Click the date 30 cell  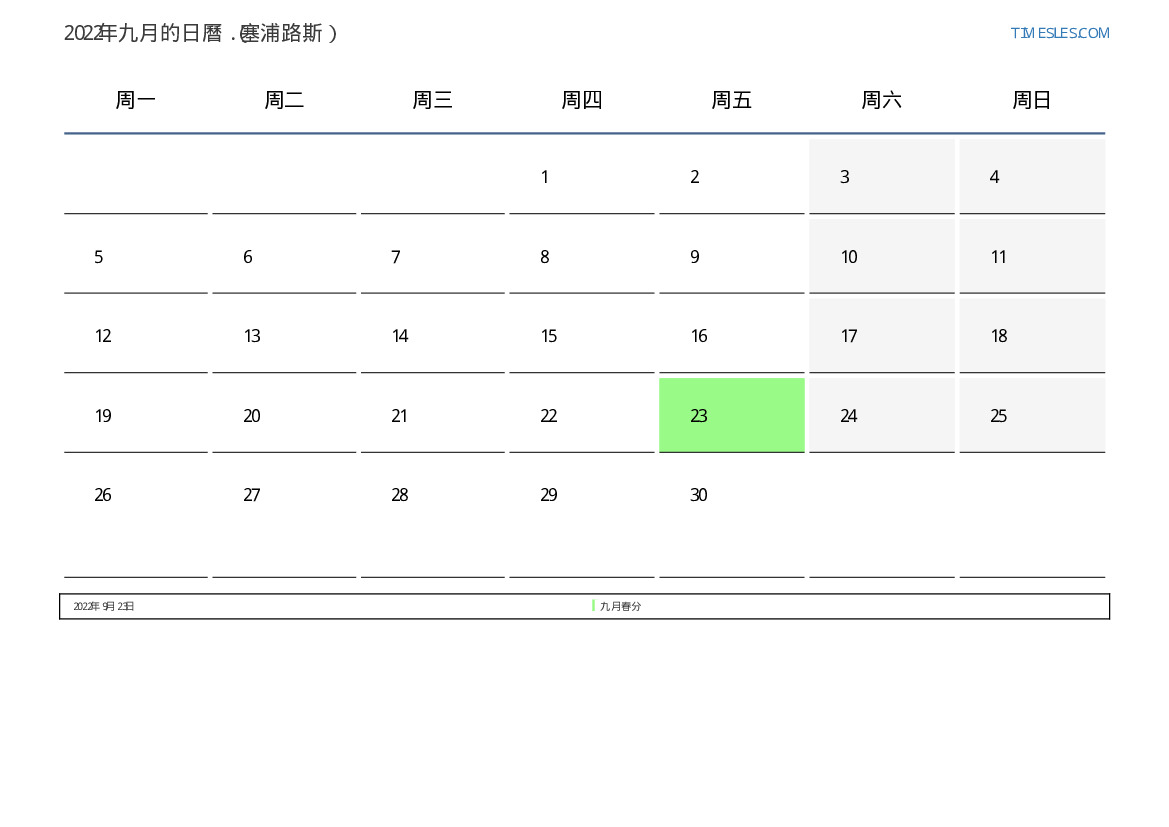(x=731, y=495)
